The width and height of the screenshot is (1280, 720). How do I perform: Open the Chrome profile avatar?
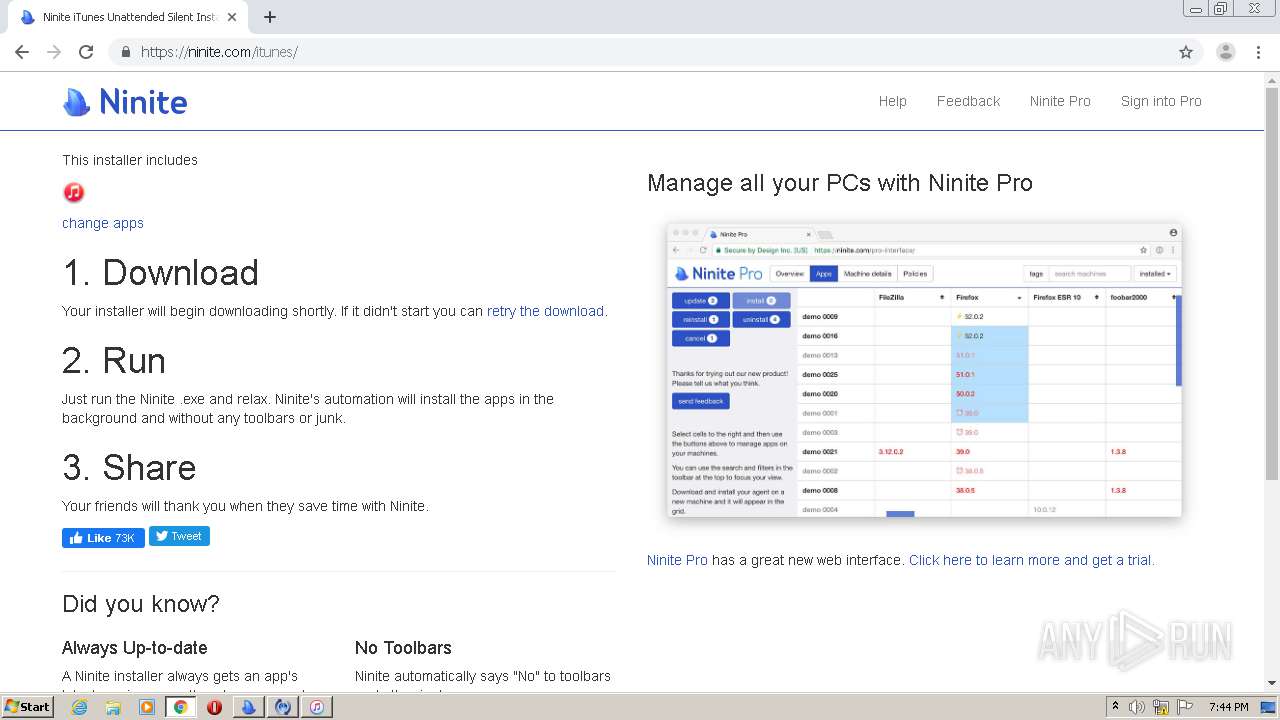coord(1225,52)
